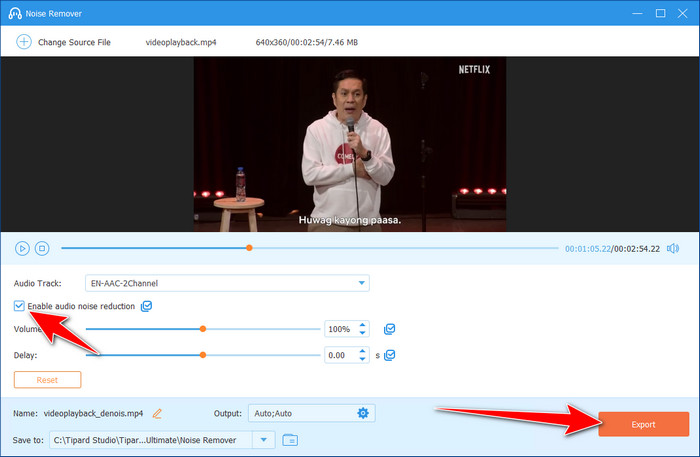This screenshot has height=457, width=700.
Task: Click the Volume slider handle
Action: tap(203, 329)
